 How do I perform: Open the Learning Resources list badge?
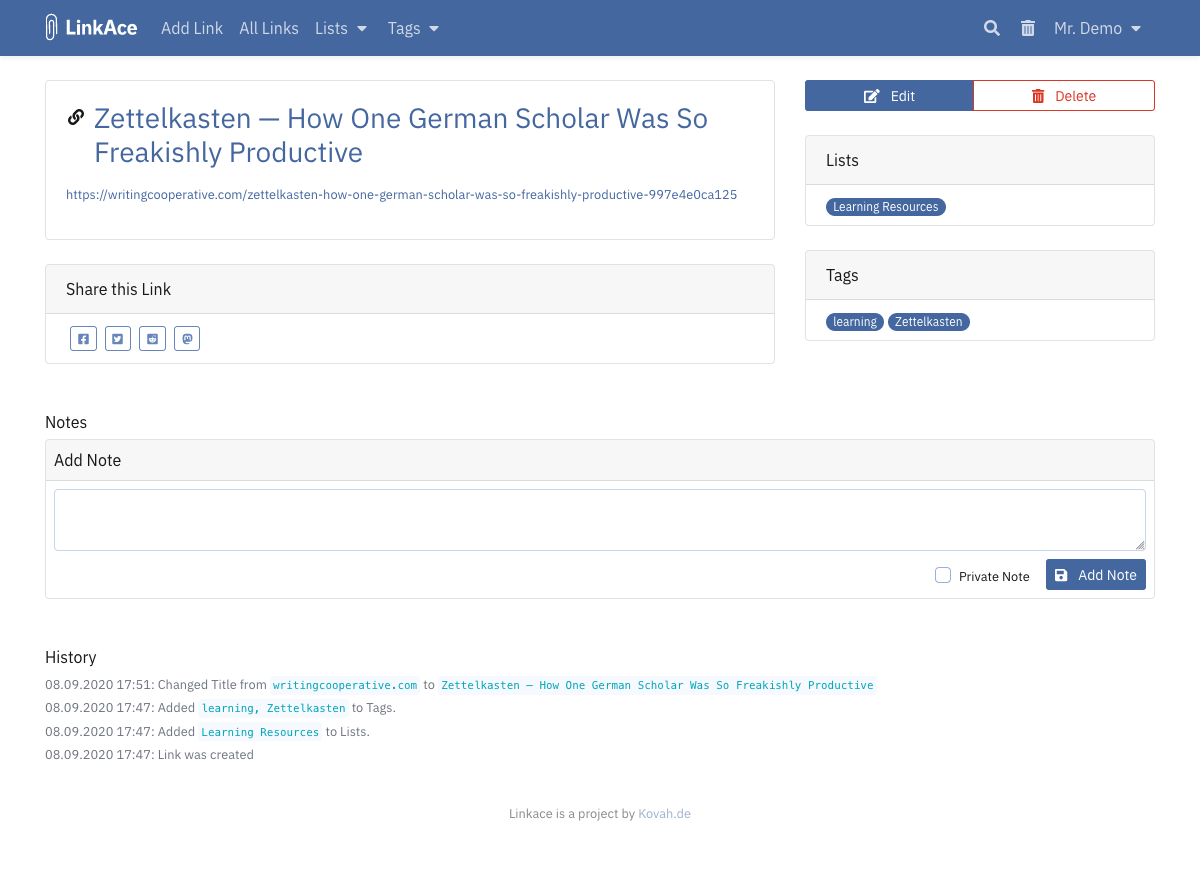pos(886,207)
